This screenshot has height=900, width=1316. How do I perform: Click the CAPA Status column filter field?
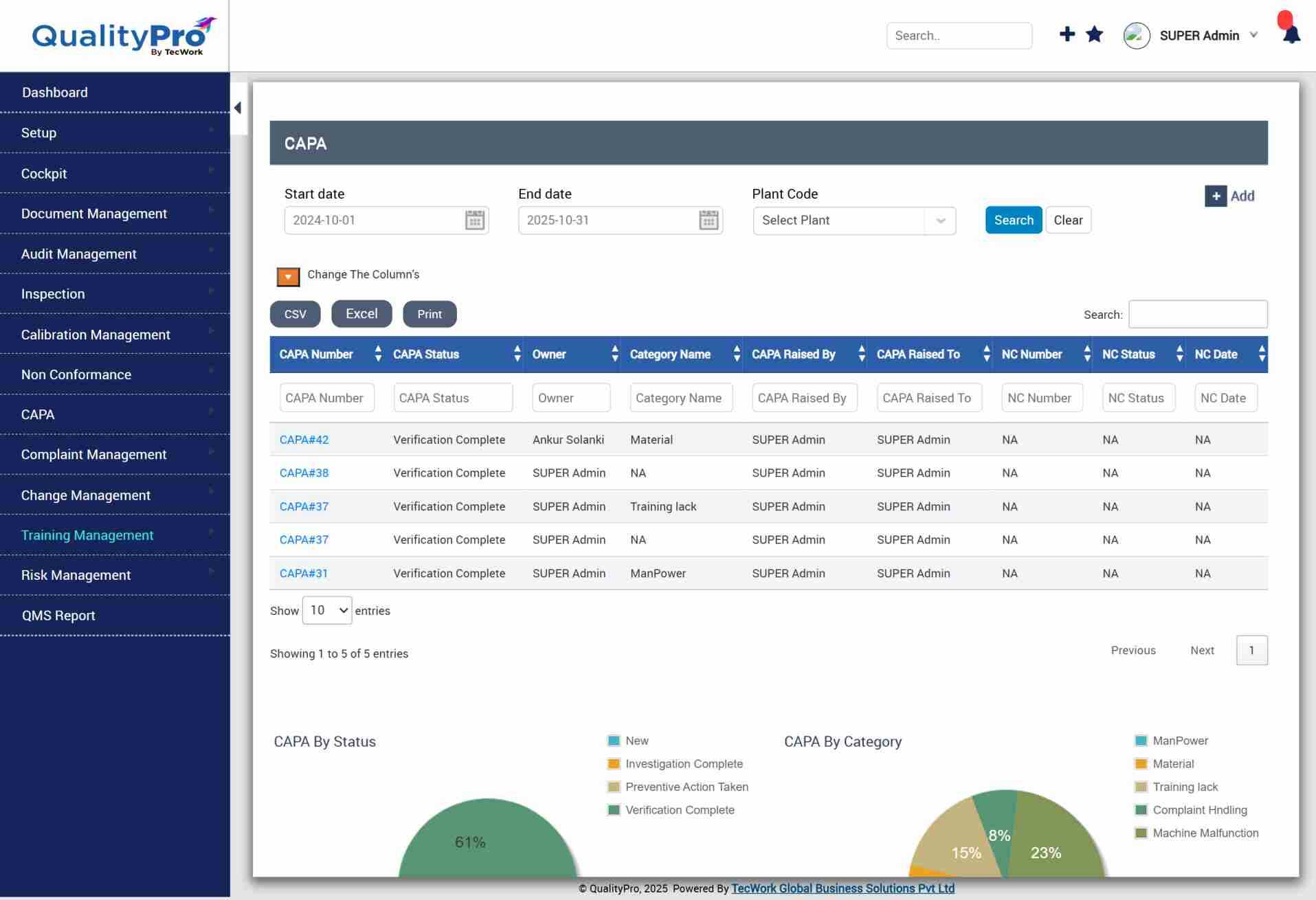(x=453, y=398)
